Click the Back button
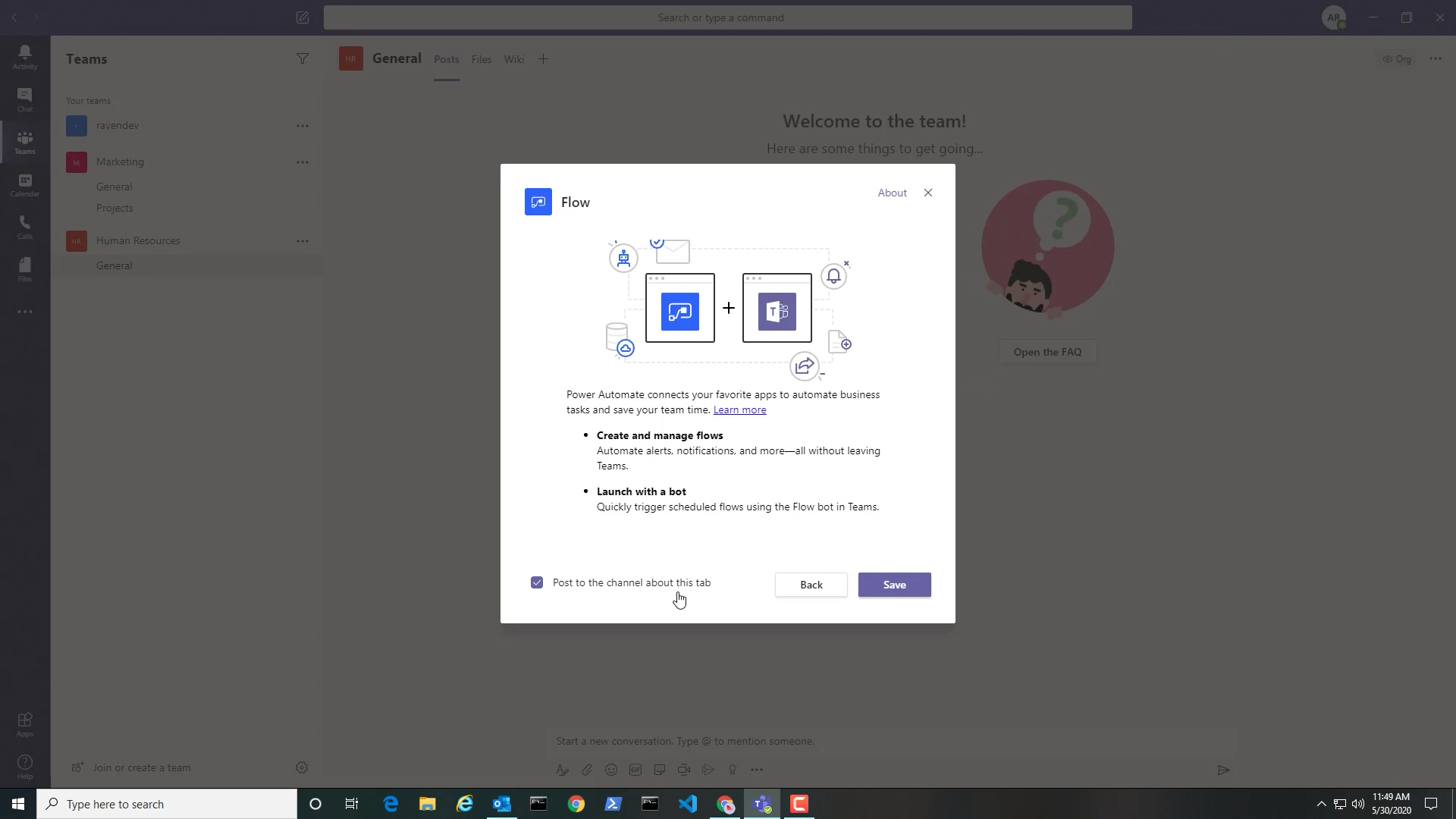 811,585
